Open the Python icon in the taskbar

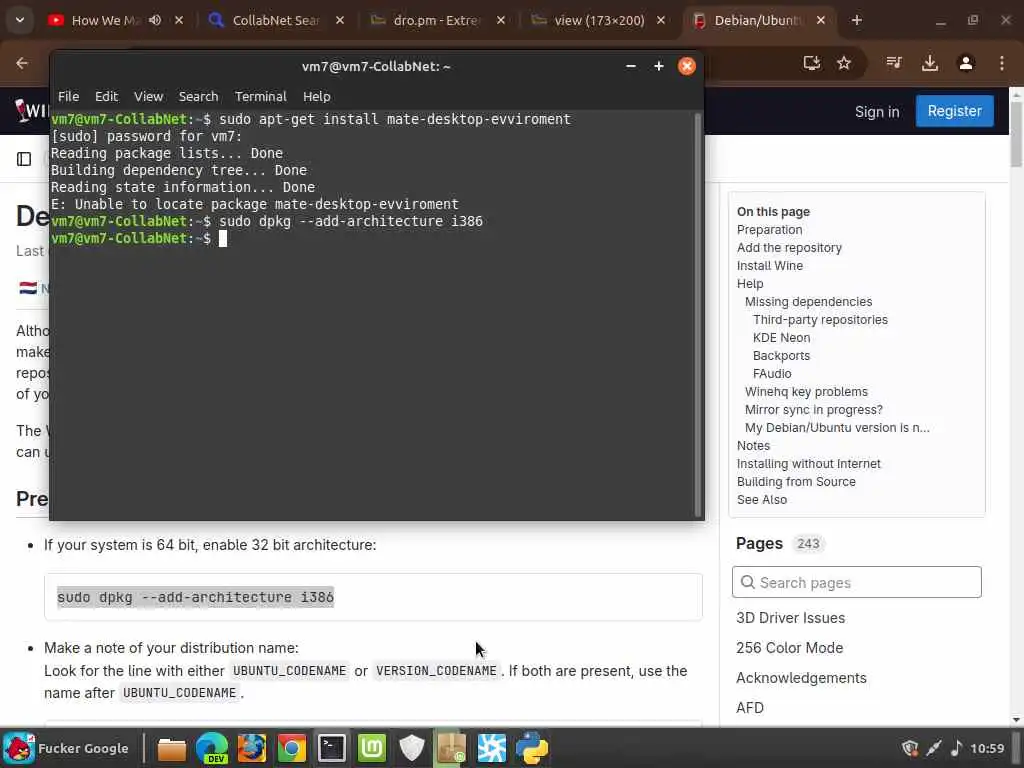pyautogui.click(x=532, y=748)
